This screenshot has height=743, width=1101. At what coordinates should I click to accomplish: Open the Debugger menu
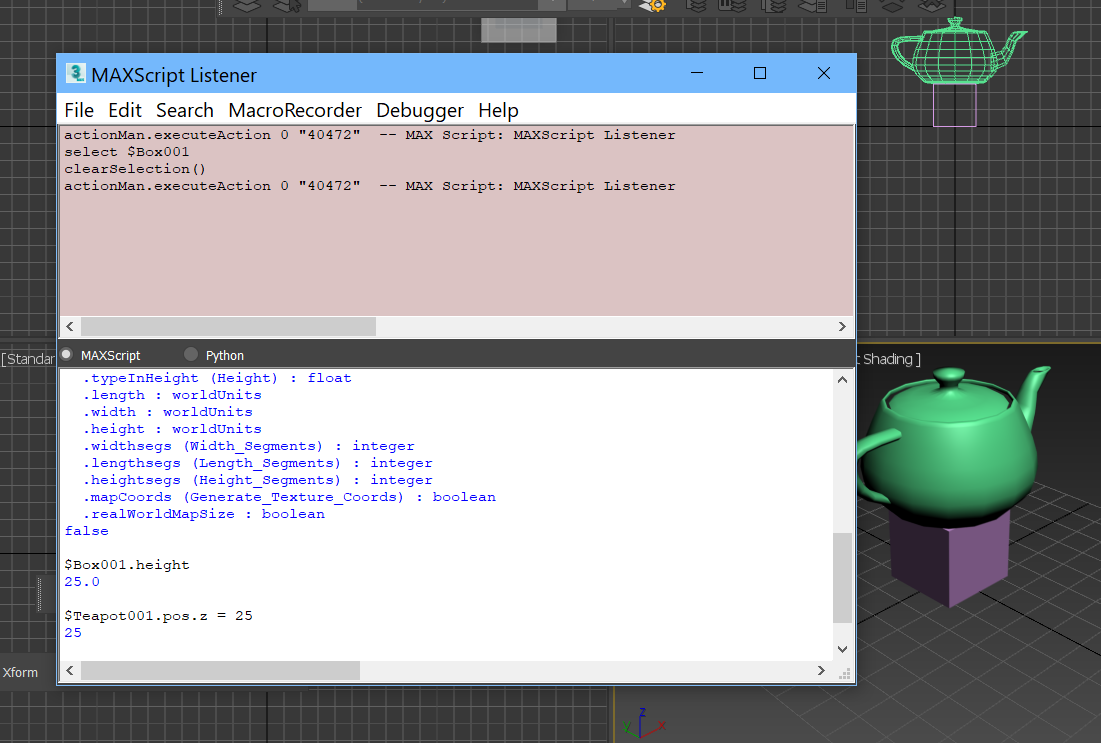pos(420,110)
